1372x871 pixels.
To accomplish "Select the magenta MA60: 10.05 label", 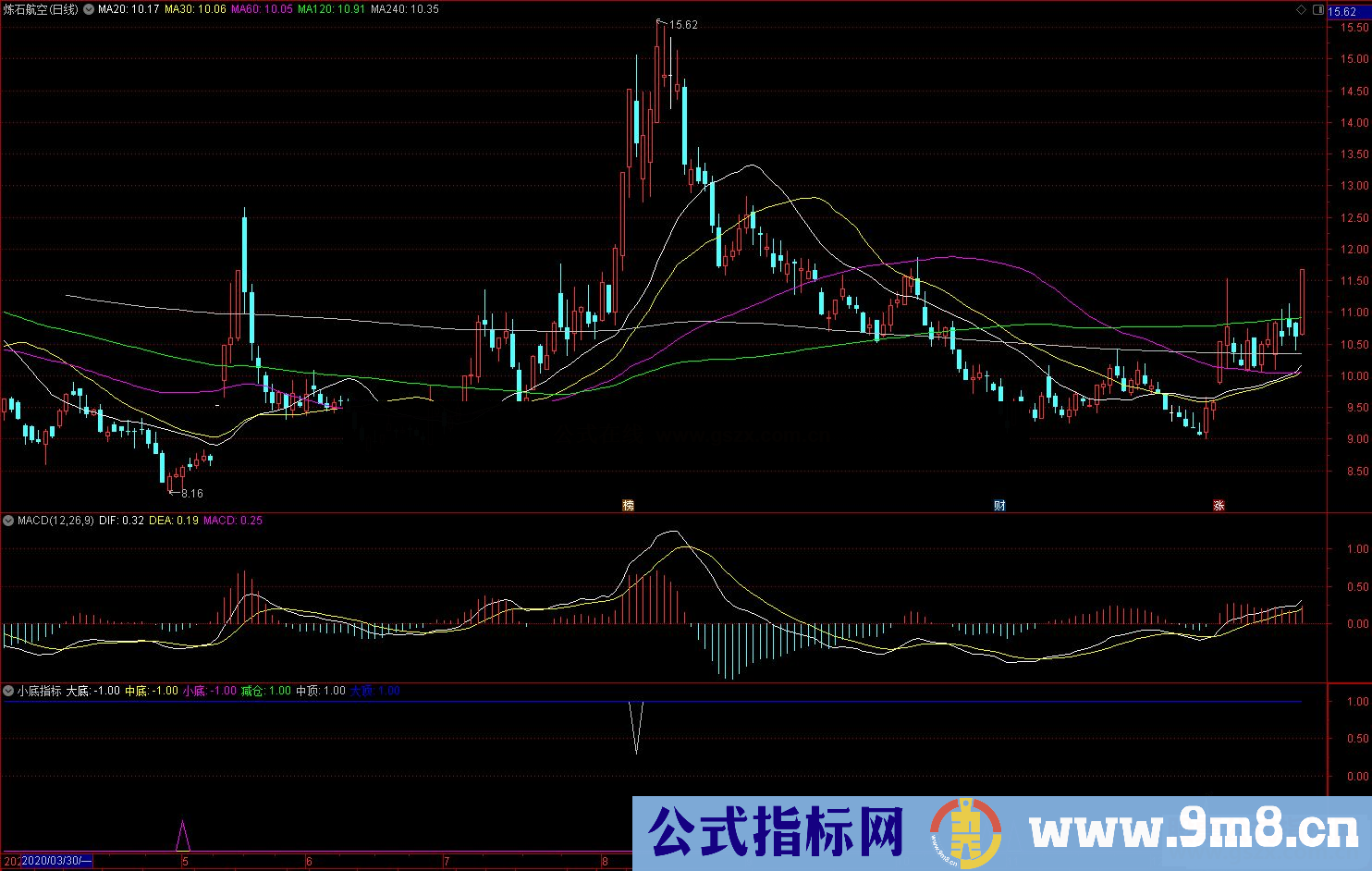I will [262, 9].
